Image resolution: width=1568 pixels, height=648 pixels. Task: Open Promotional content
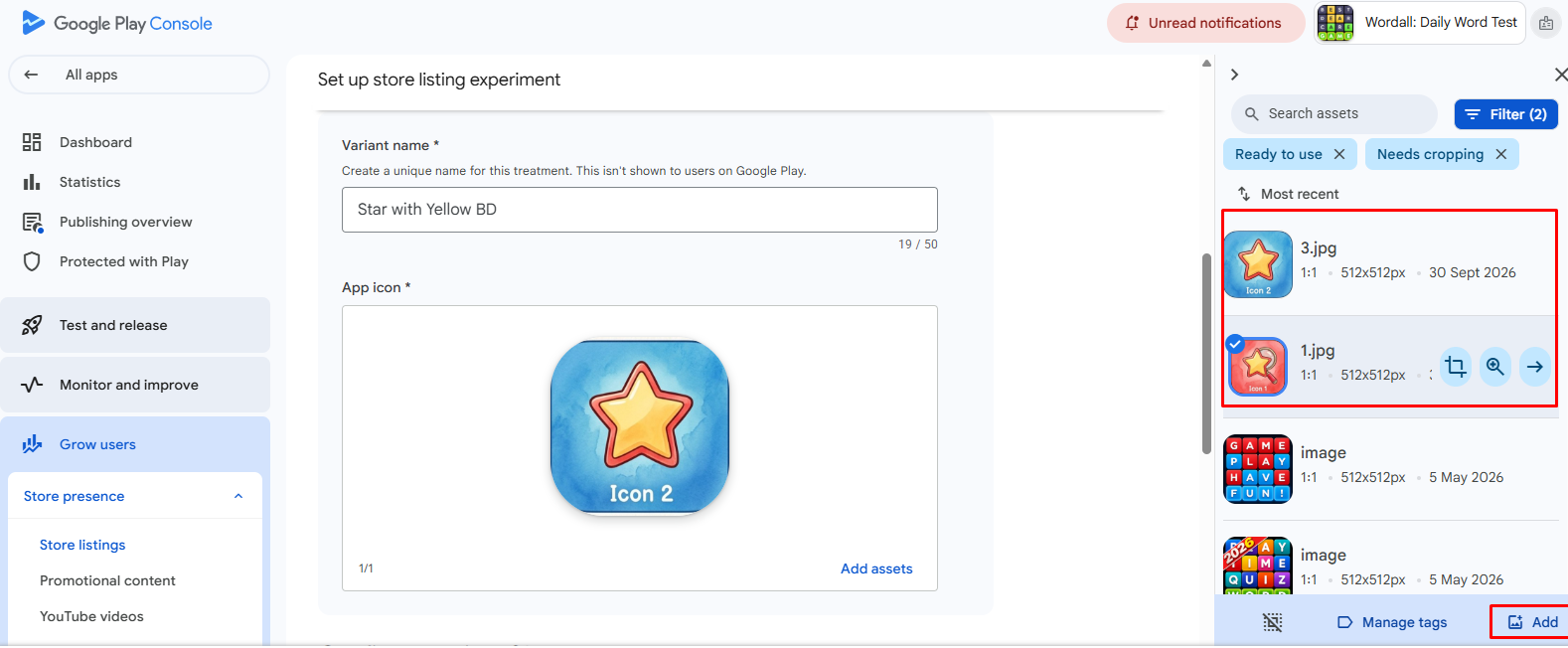click(x=107, y=580)
